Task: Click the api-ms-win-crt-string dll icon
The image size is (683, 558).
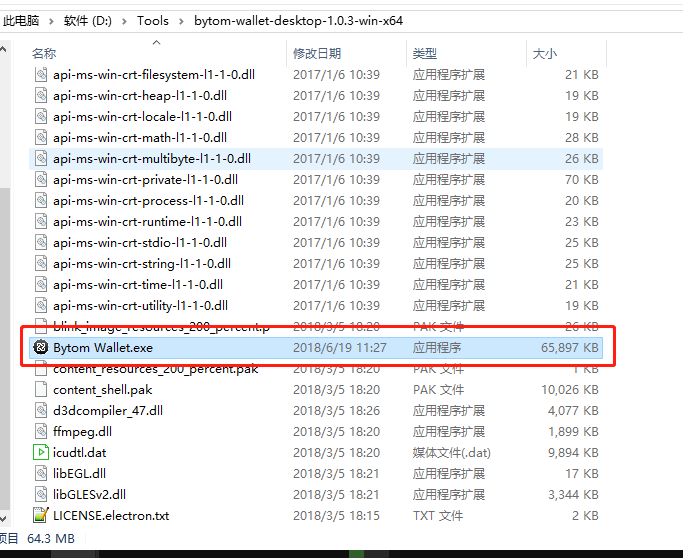Action: click(41, 263)
